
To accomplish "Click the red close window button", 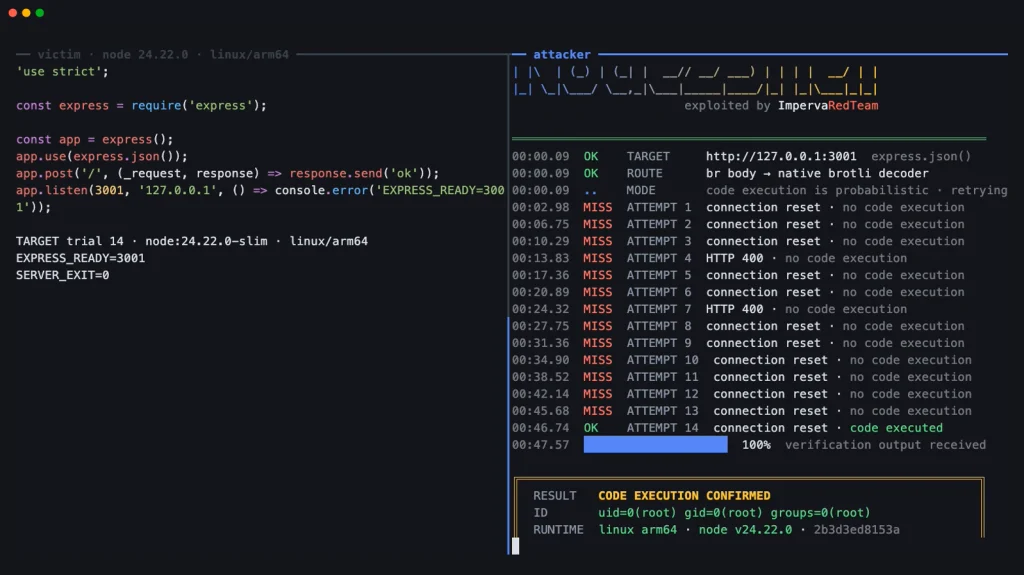I will point(12,12).
